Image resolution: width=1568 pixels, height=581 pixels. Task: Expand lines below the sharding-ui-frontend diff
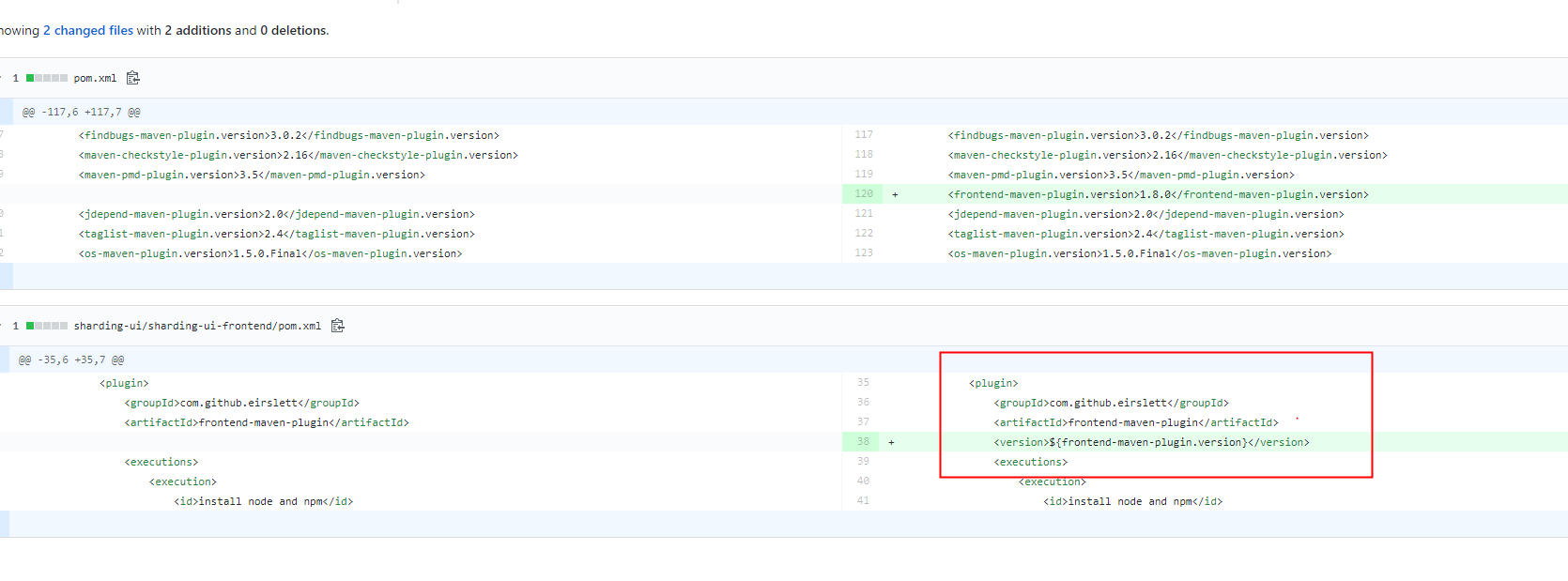pos(5,524)
